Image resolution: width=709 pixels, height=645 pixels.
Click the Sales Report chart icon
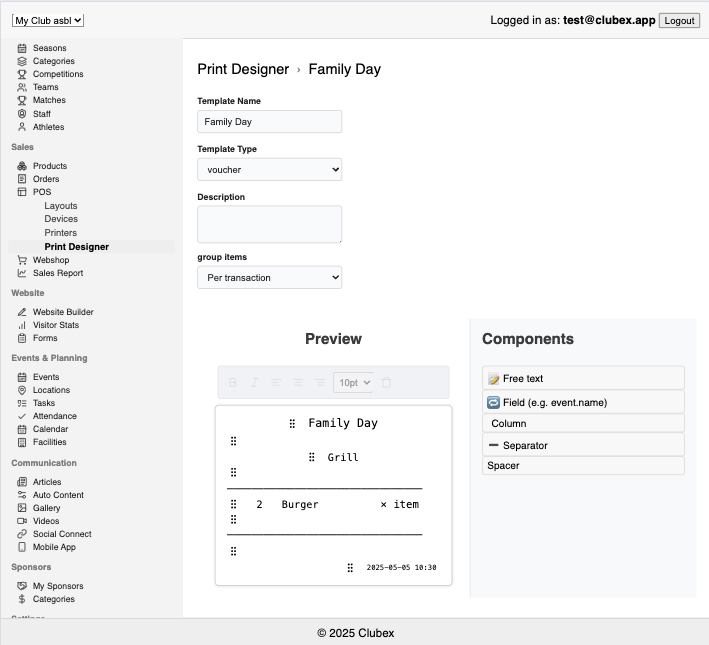(x=22, y=273)
